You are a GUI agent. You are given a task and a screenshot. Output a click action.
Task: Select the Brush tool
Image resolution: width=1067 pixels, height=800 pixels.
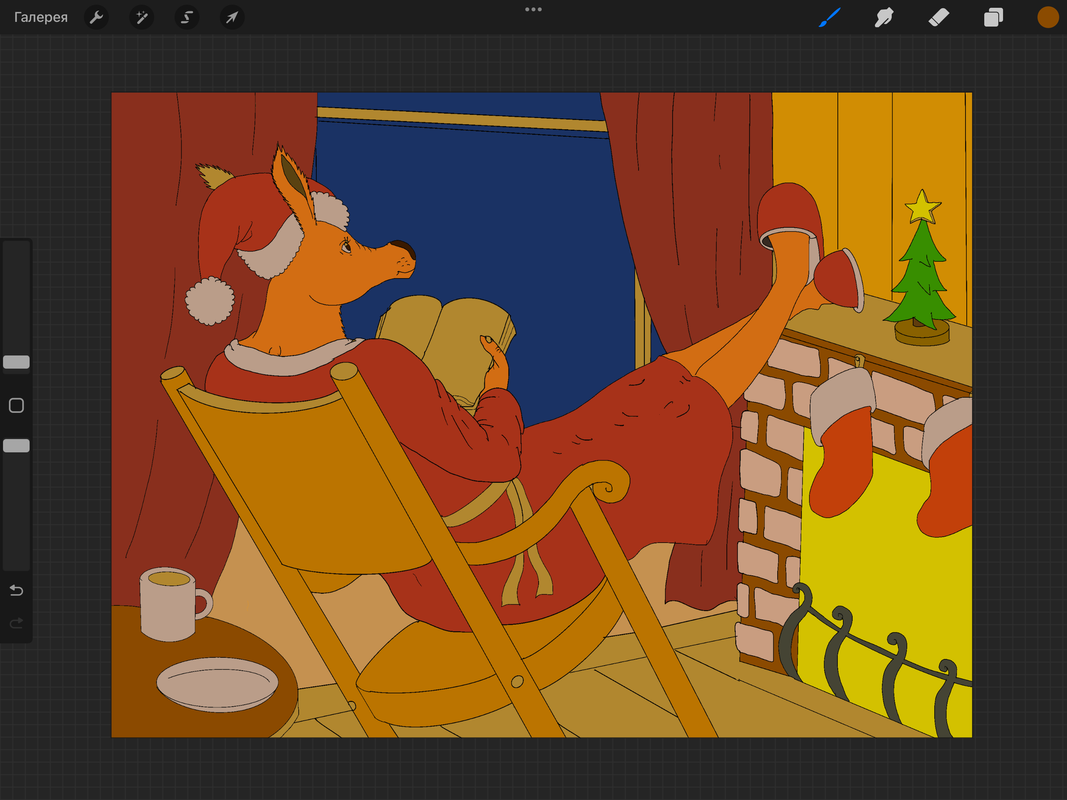[x=830, y=17]
